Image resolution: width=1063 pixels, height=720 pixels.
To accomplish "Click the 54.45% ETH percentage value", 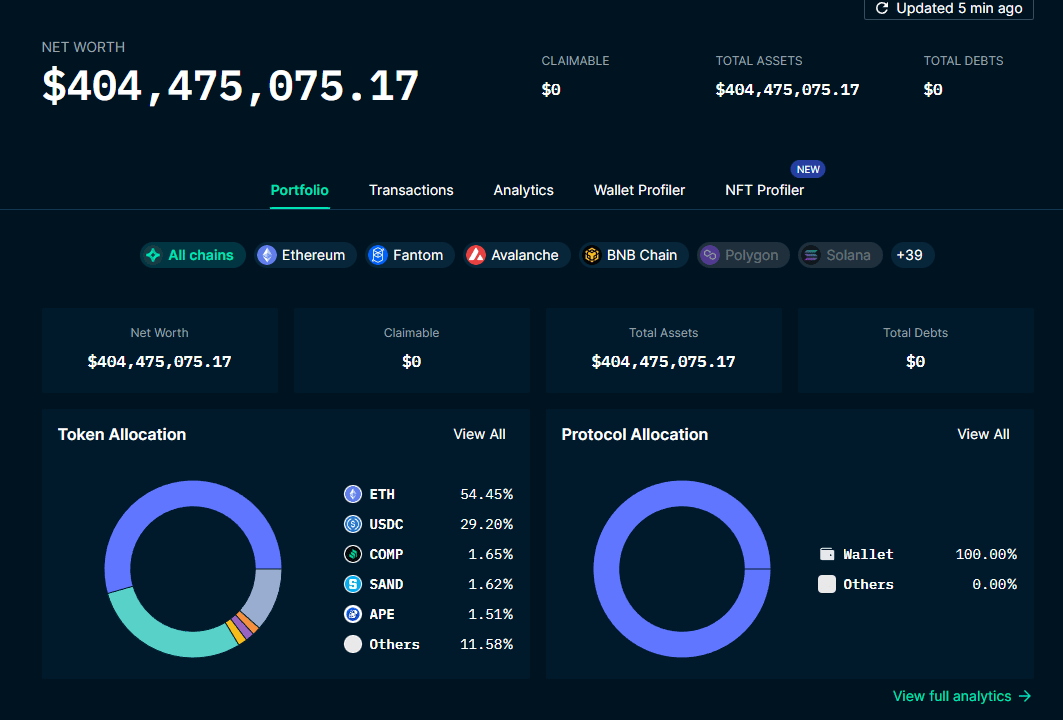I will pos(487,494).
